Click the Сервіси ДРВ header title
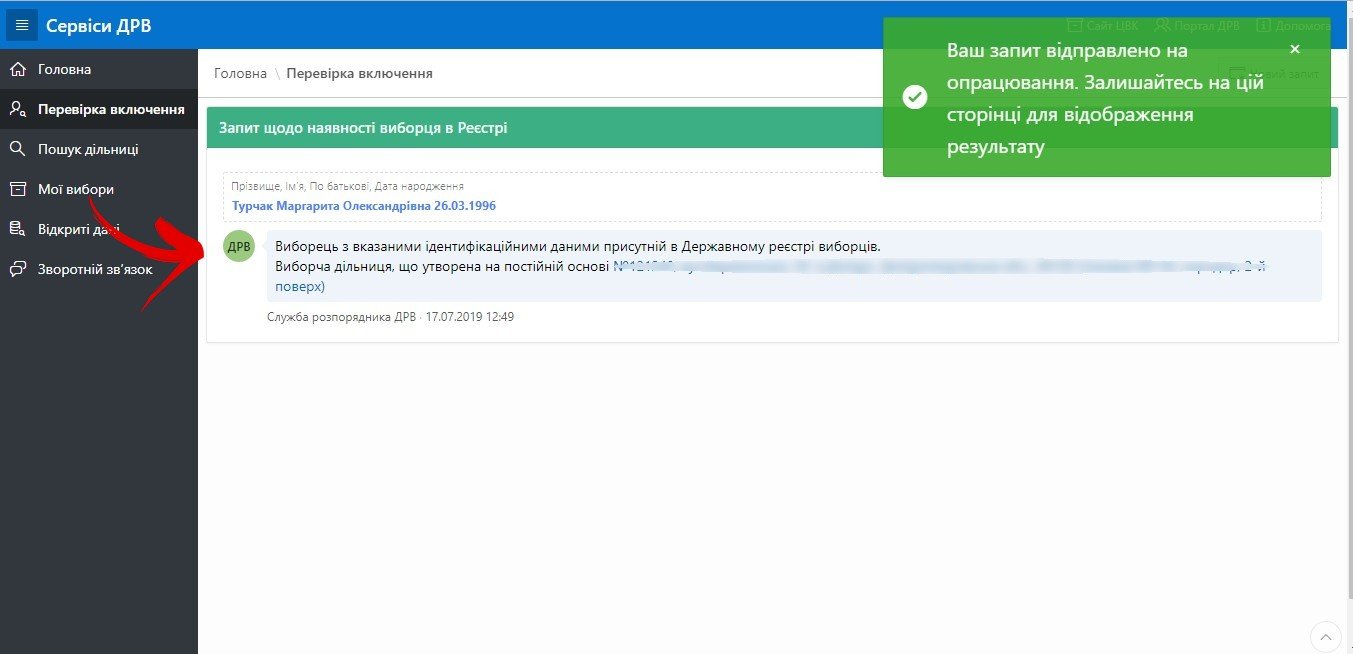Image resolution: width=1353 pixels, height=654 pixels. click(x=99, y=26)
